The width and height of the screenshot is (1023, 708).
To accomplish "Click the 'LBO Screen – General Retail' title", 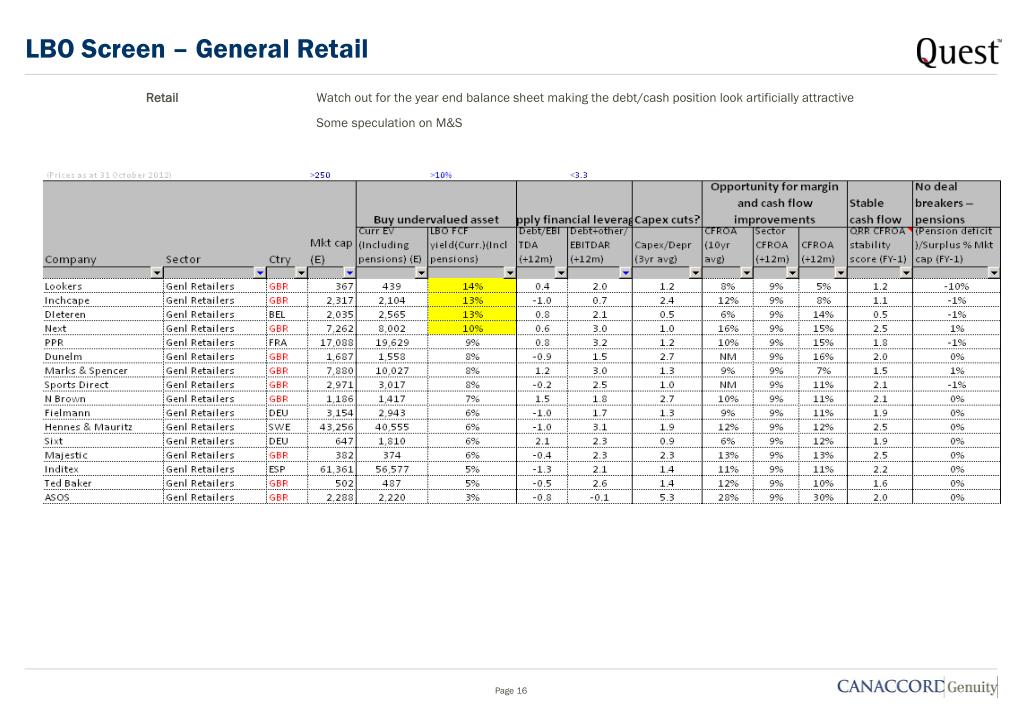I will pyautogui.click(x=197, y=49).
